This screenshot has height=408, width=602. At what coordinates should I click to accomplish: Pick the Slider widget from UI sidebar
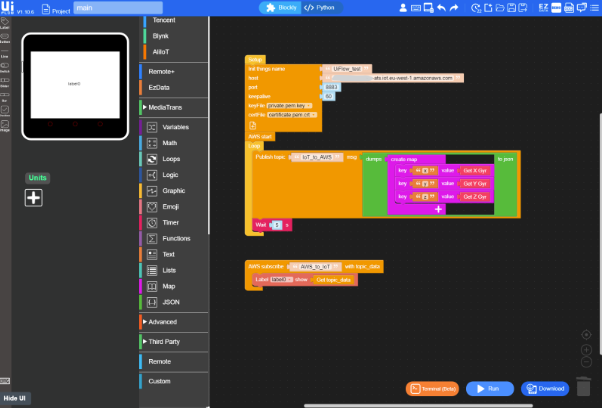click(x=5, y=83)
